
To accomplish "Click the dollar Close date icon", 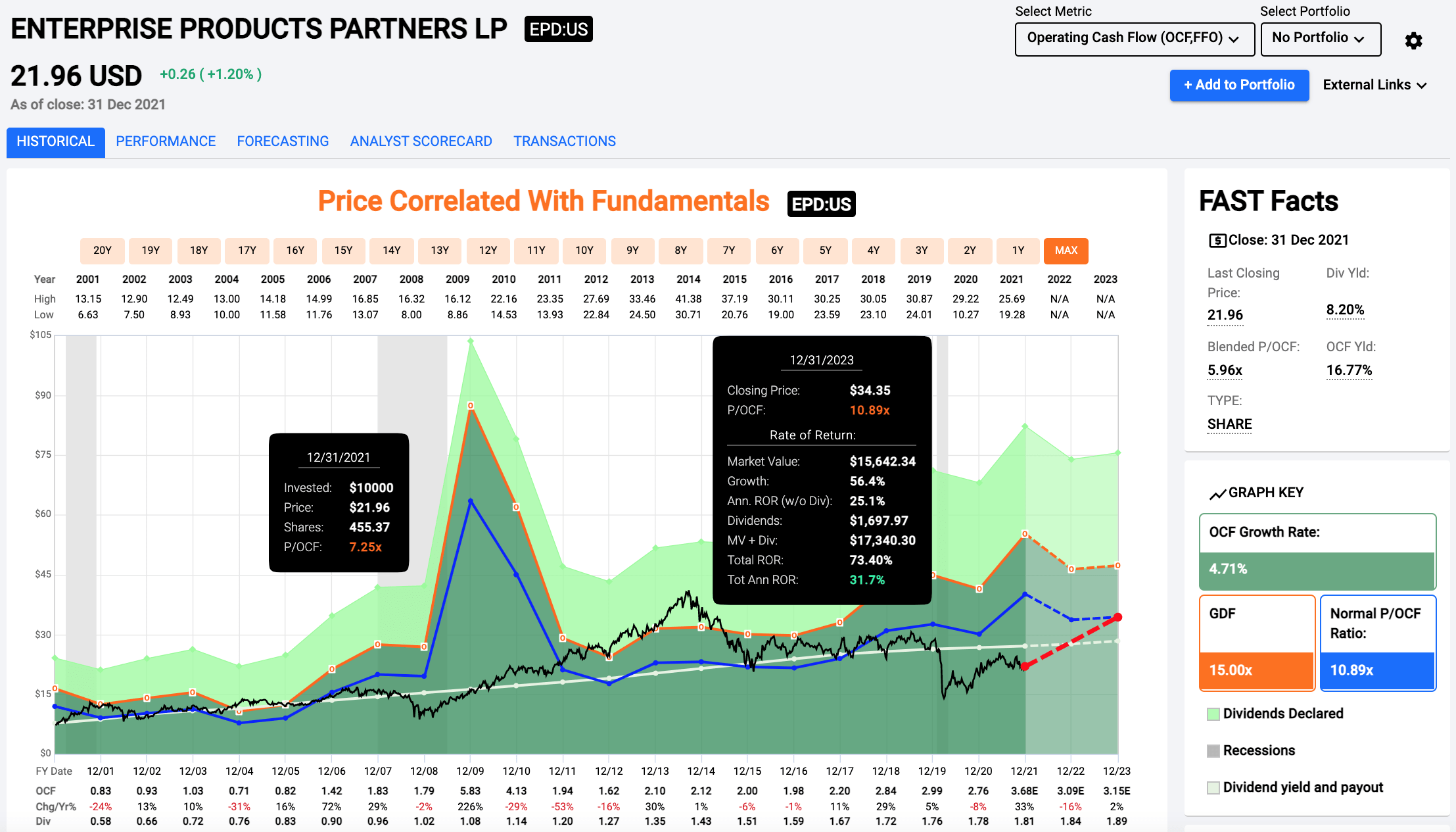I will pos(1217,241).
